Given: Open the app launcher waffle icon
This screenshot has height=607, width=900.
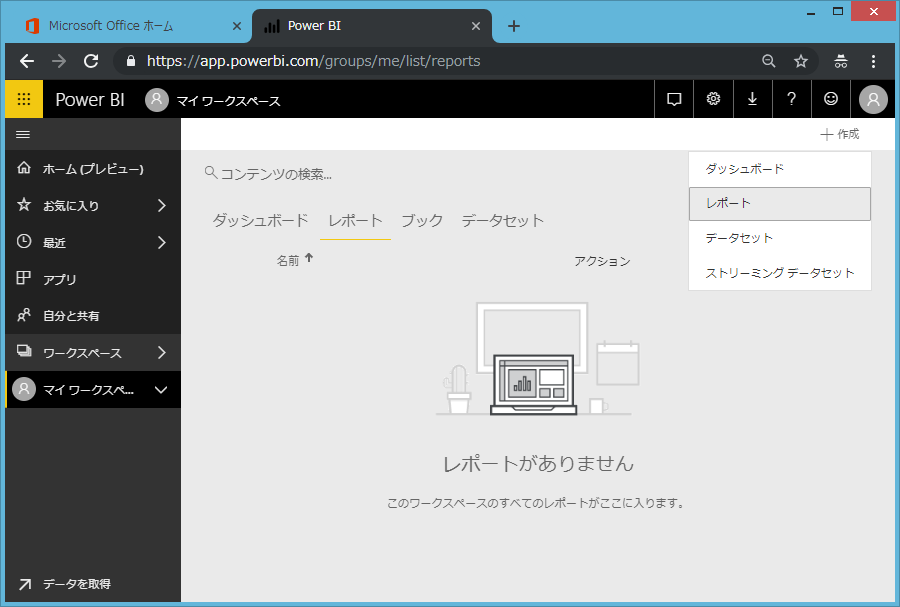Looking at the screenshot, I should point(24,99).
